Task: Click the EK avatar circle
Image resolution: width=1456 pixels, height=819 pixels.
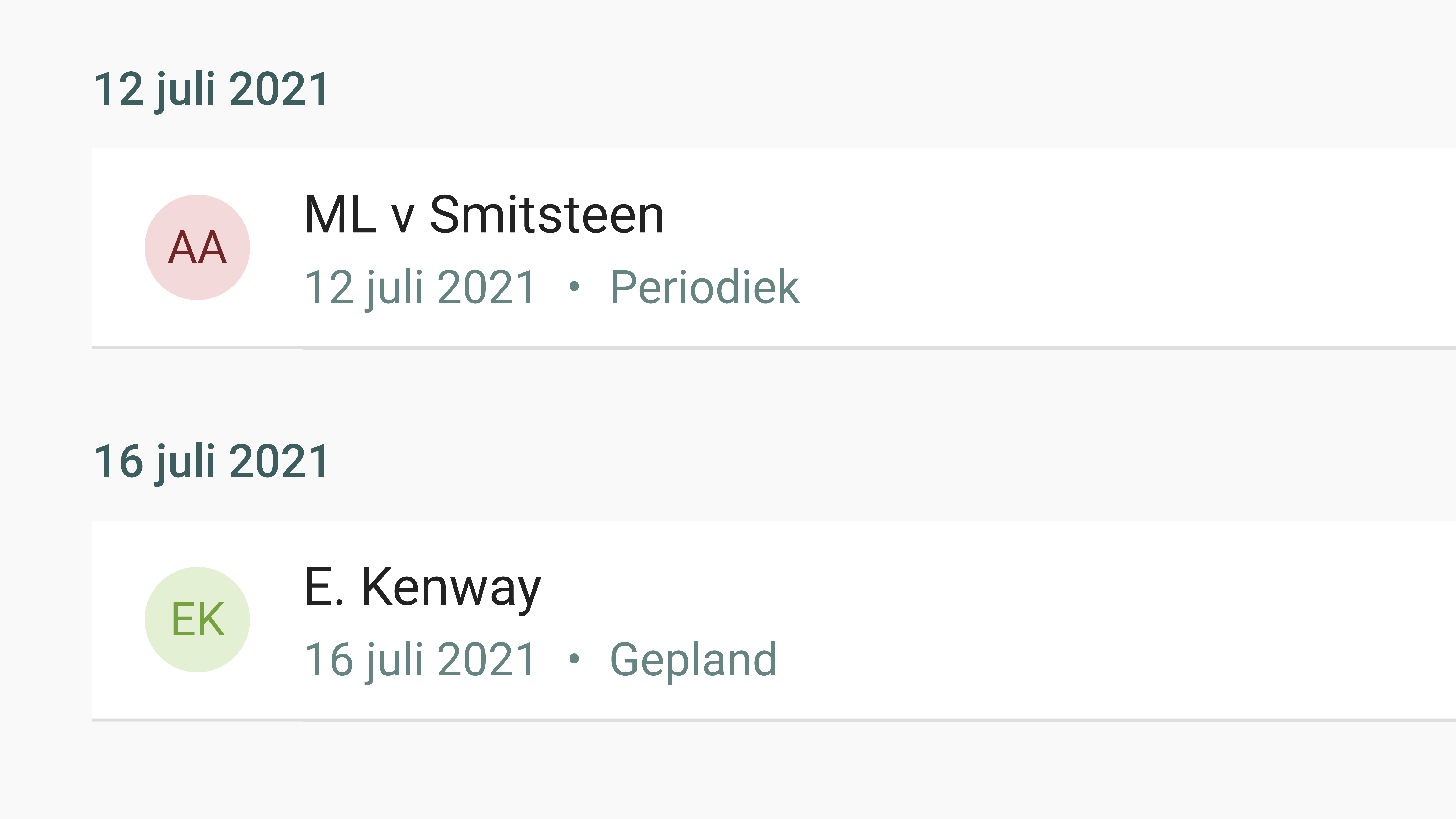Action: tap(197, 620)
